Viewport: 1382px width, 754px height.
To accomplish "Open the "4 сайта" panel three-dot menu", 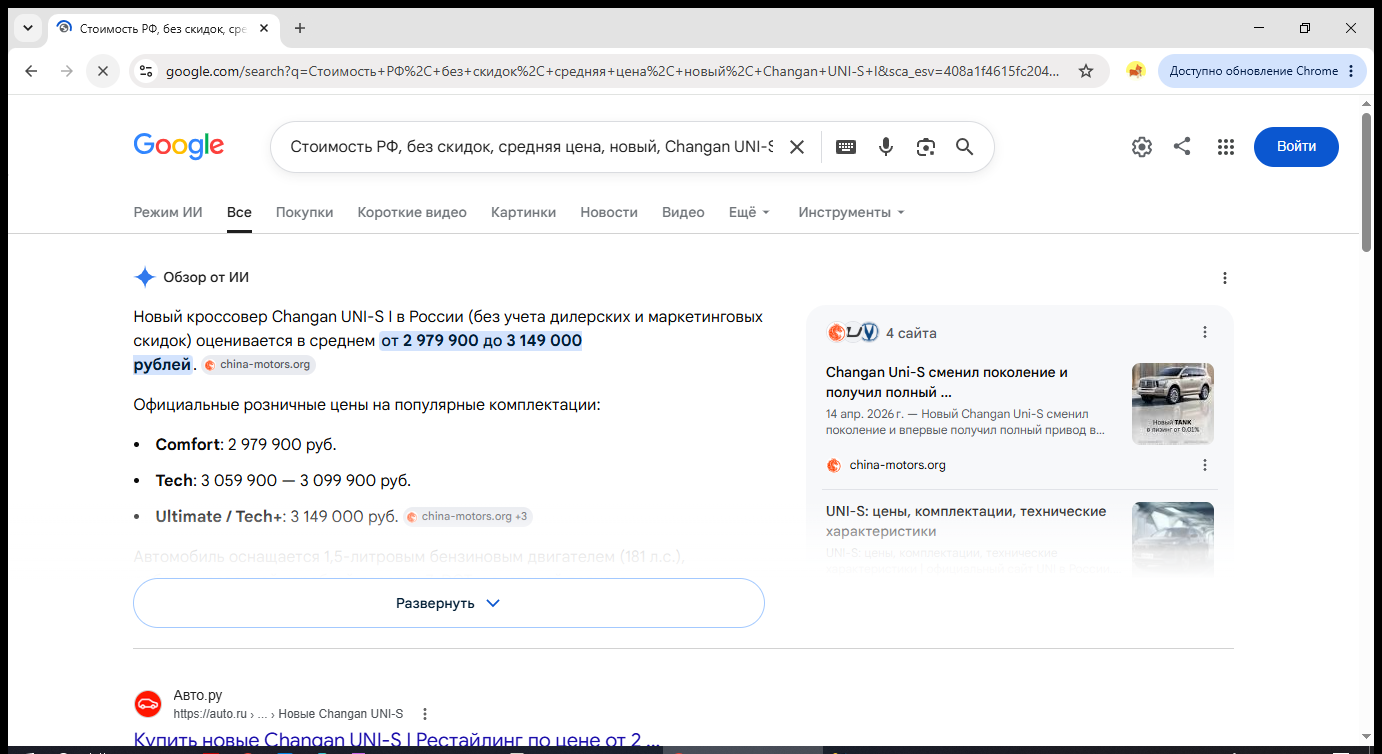I will 1205,332.
